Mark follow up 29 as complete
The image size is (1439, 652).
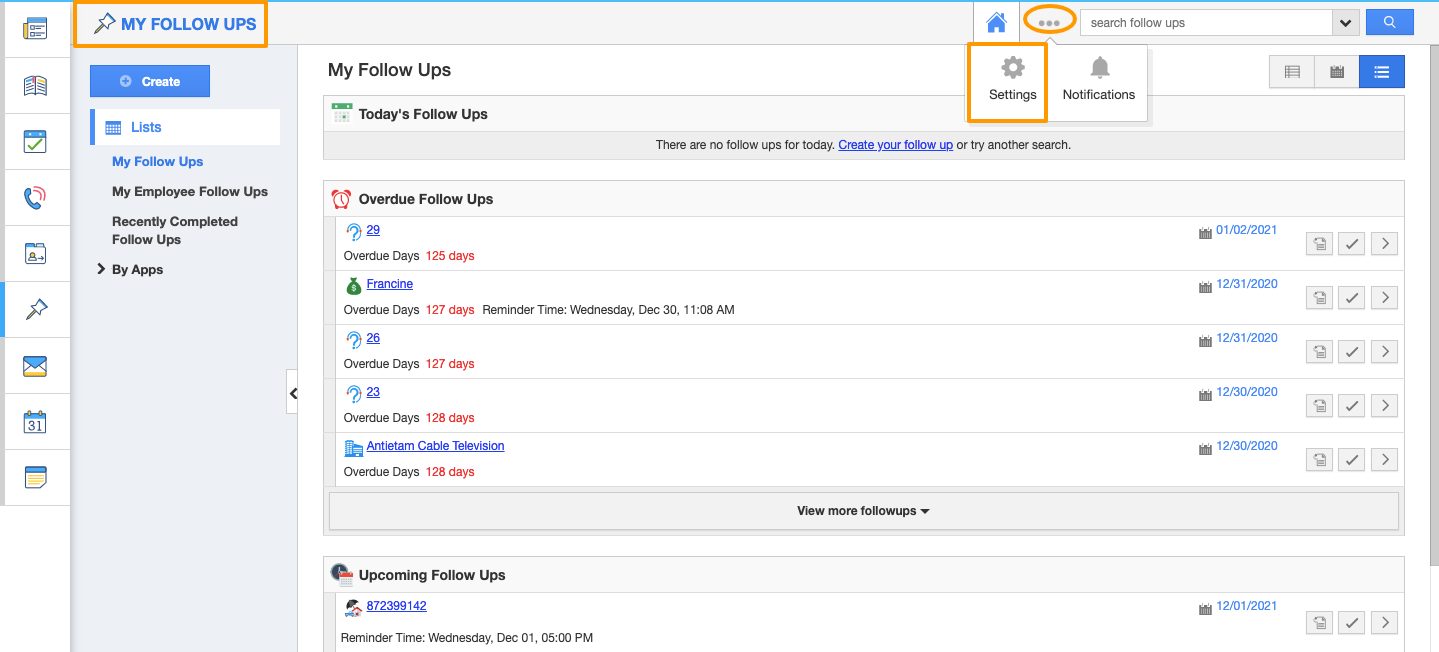click(x=1351, y=243)
